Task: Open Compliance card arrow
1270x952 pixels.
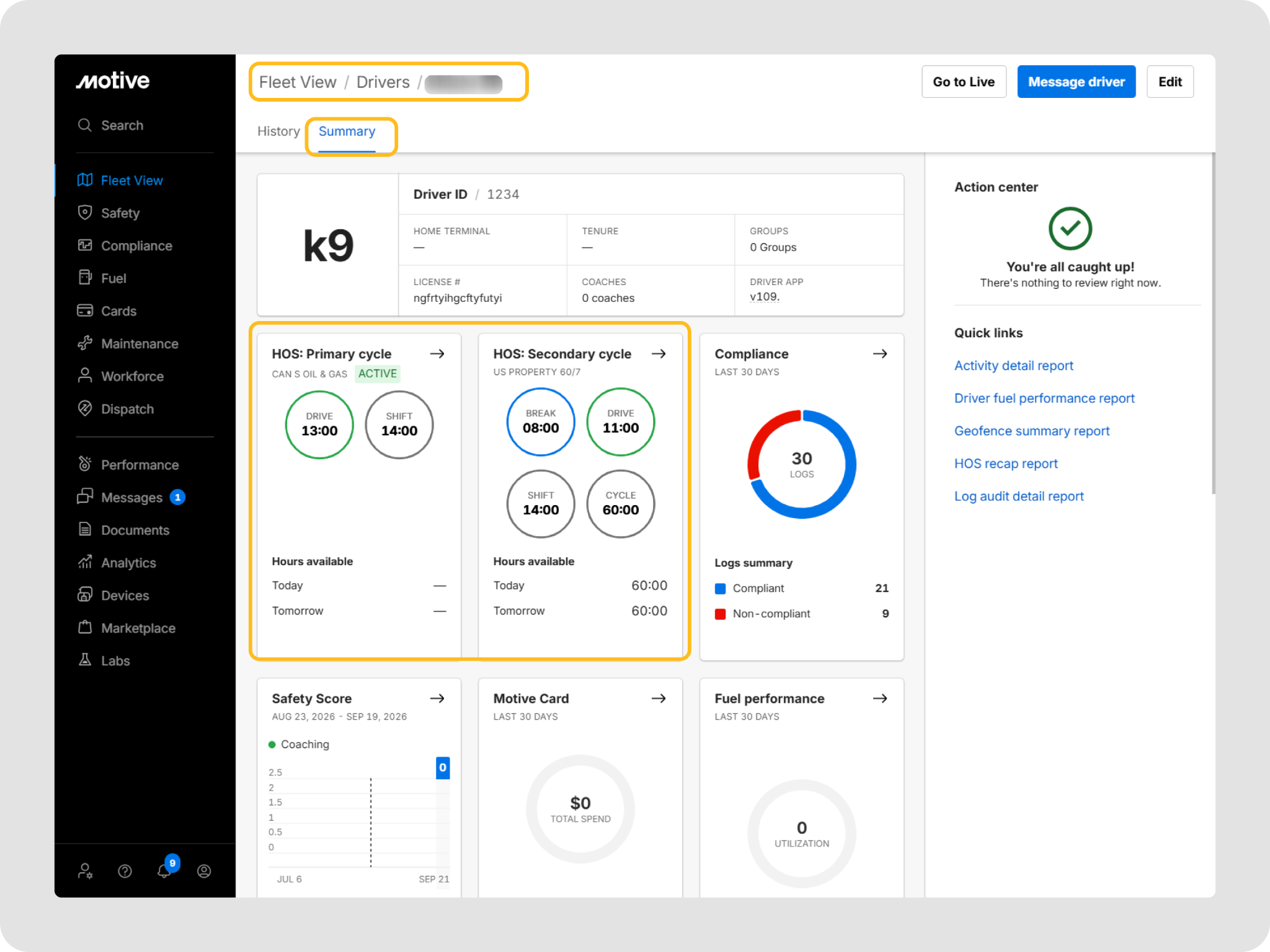Action: click(881, 353)
